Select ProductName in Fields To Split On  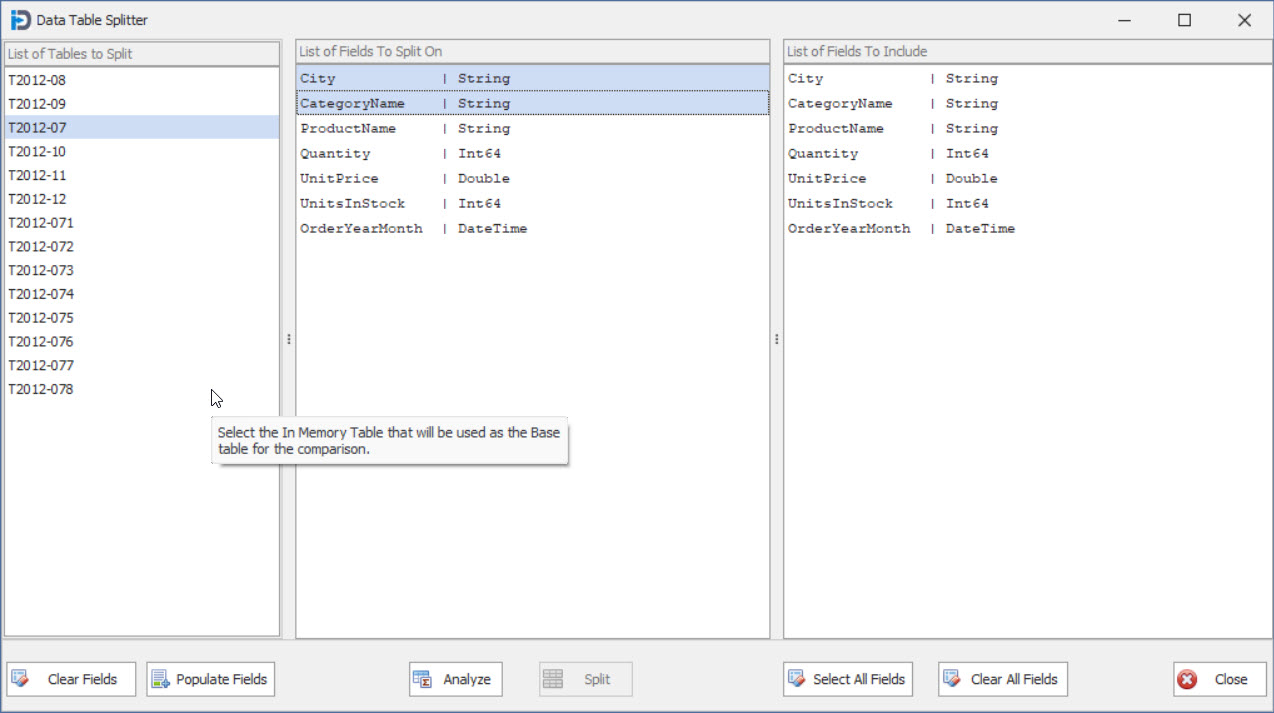pos(348,129)
